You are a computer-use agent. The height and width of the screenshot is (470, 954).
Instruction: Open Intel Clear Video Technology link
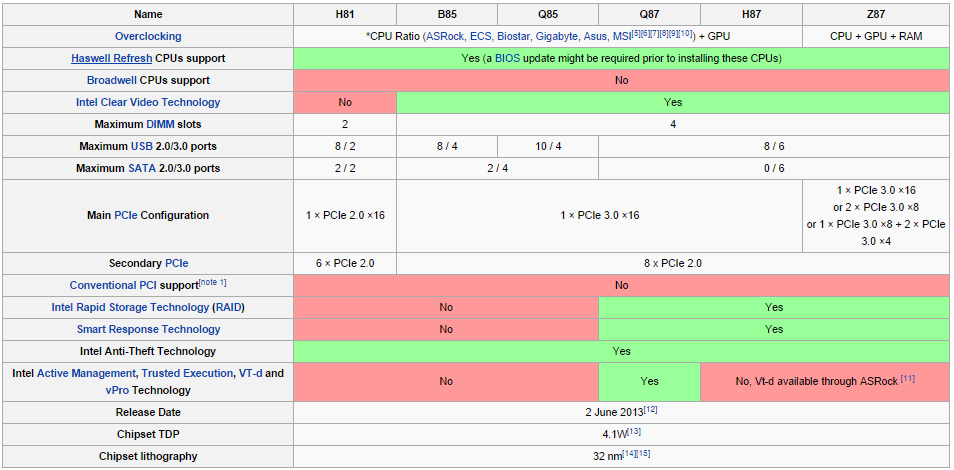[148, 102]
